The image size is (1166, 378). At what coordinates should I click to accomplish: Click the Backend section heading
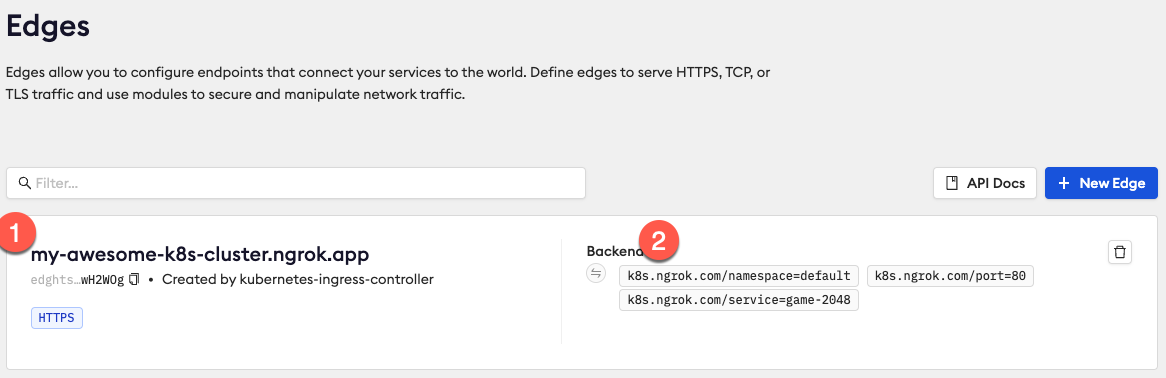coord(613,251)
